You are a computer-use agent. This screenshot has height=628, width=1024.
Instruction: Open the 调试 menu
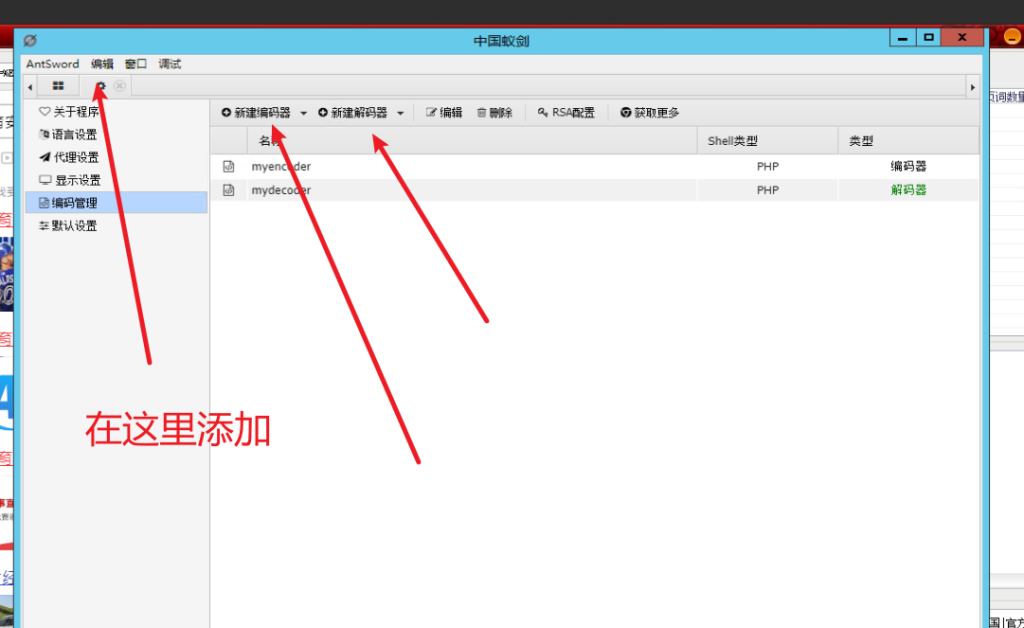click(170, 64)
